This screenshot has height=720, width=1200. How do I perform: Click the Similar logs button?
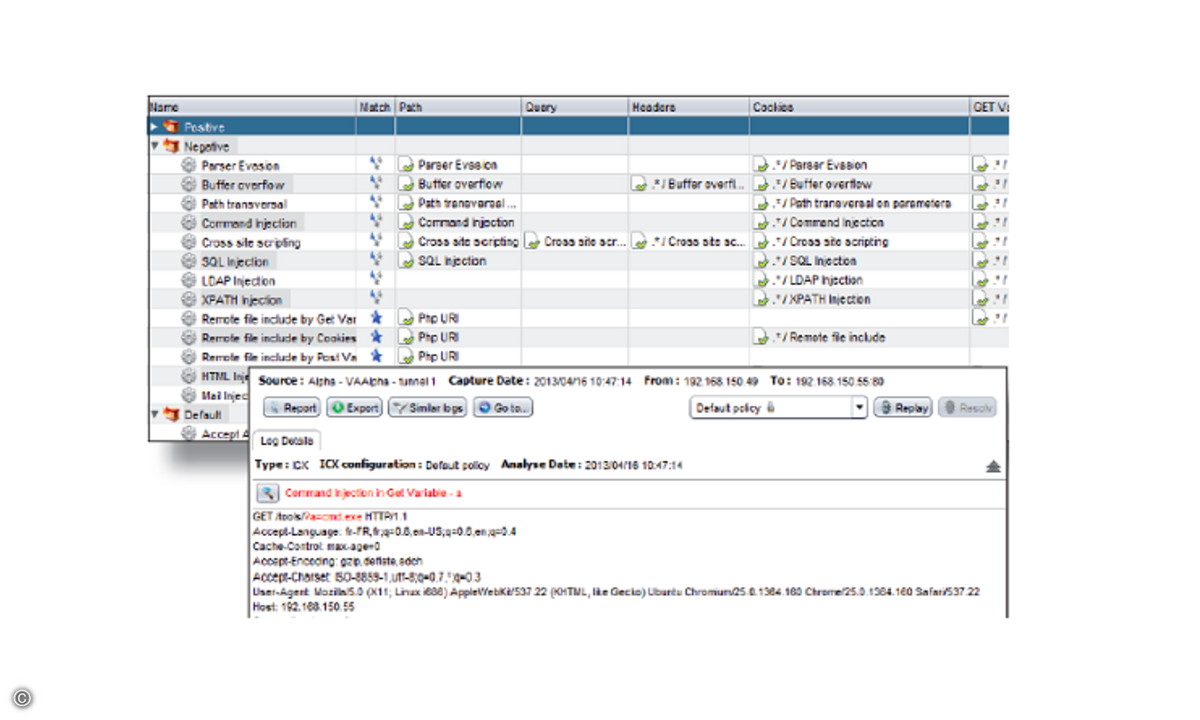tap(427, 408)
